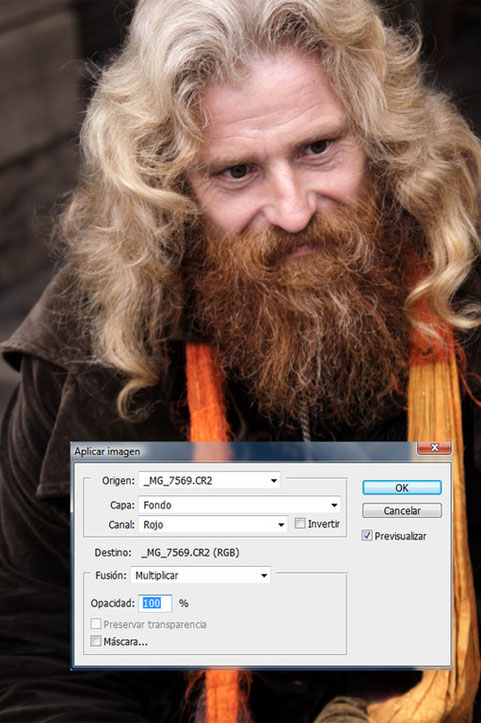Click the Opacidad input field

click(157, 603)
